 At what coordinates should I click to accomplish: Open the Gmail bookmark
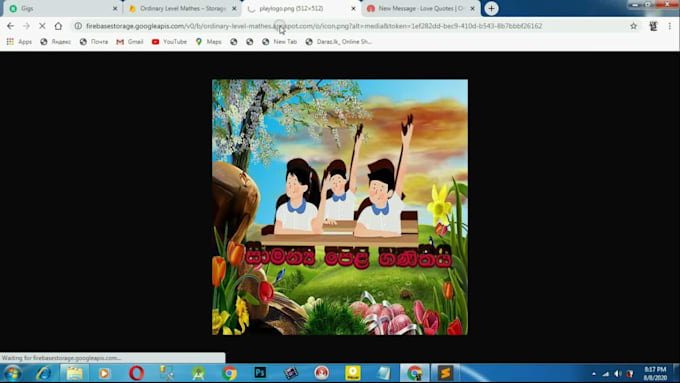click(x=130, y=42)
